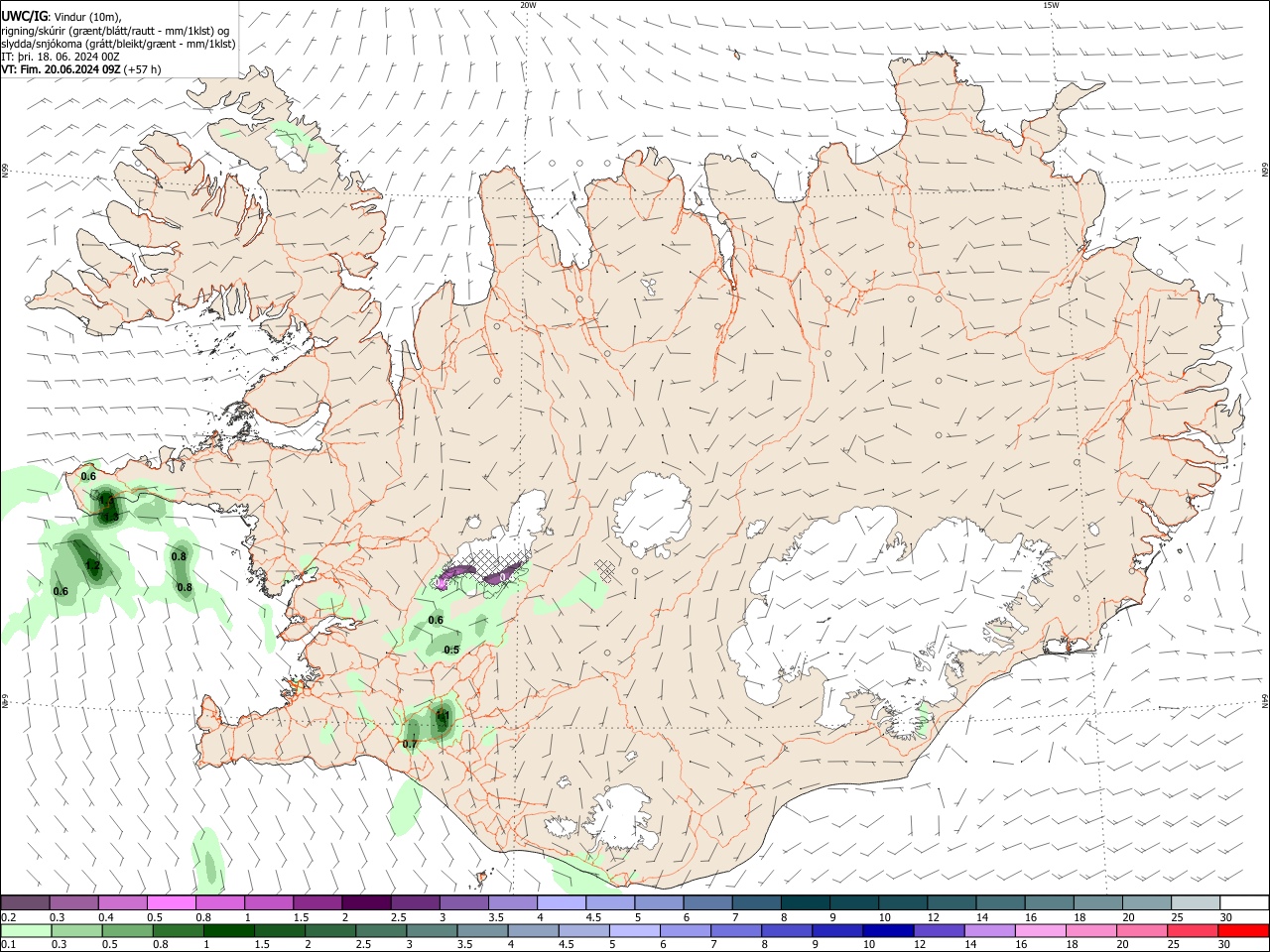Screen dimensions: 1270x952
Task: Click the 1.2 precipitation value on the map
Action: [92, 566]
